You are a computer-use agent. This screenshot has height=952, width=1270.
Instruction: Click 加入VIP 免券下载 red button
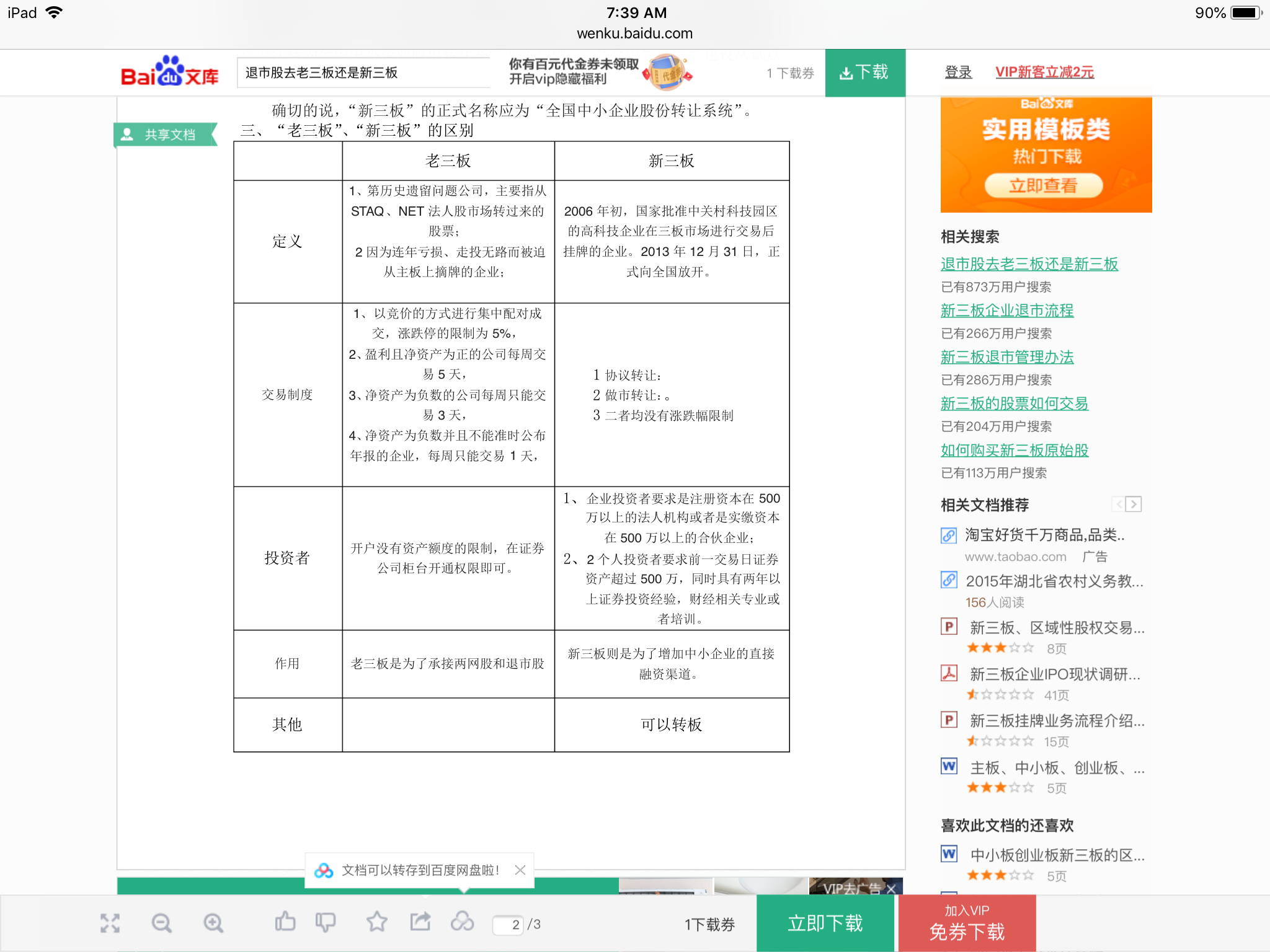967,923
